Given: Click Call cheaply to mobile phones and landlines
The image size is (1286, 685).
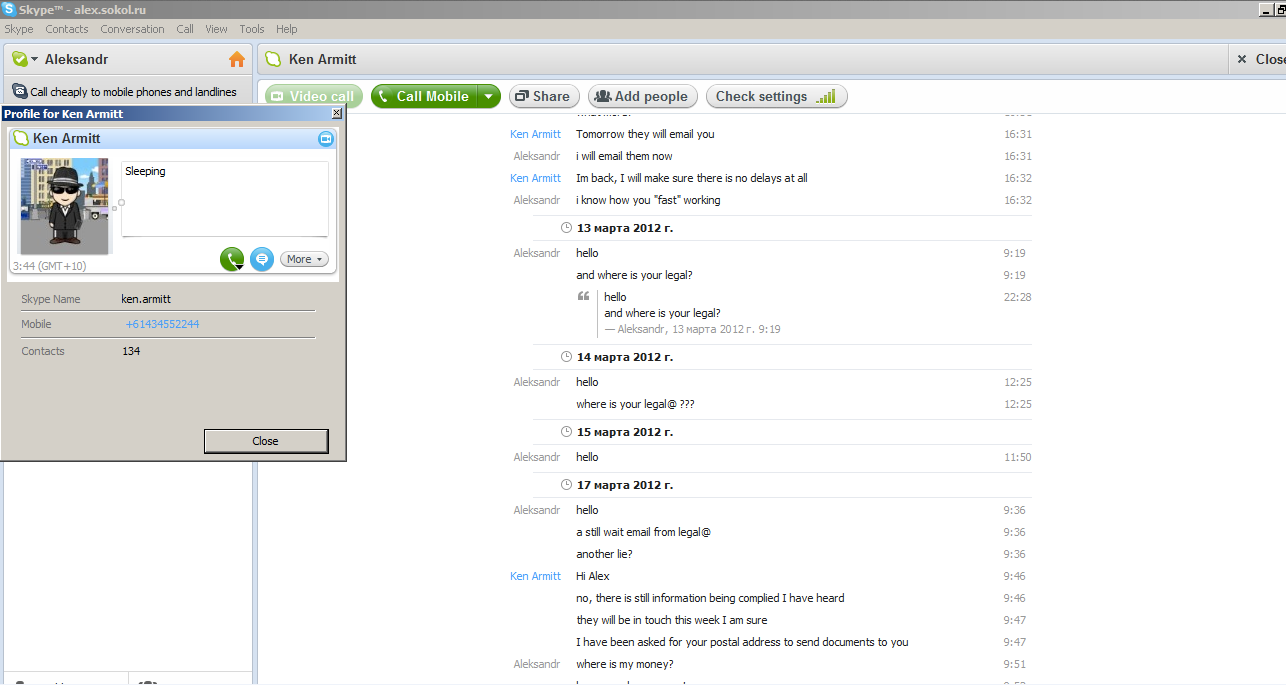Looking at the screenshot, I should 133,91.
